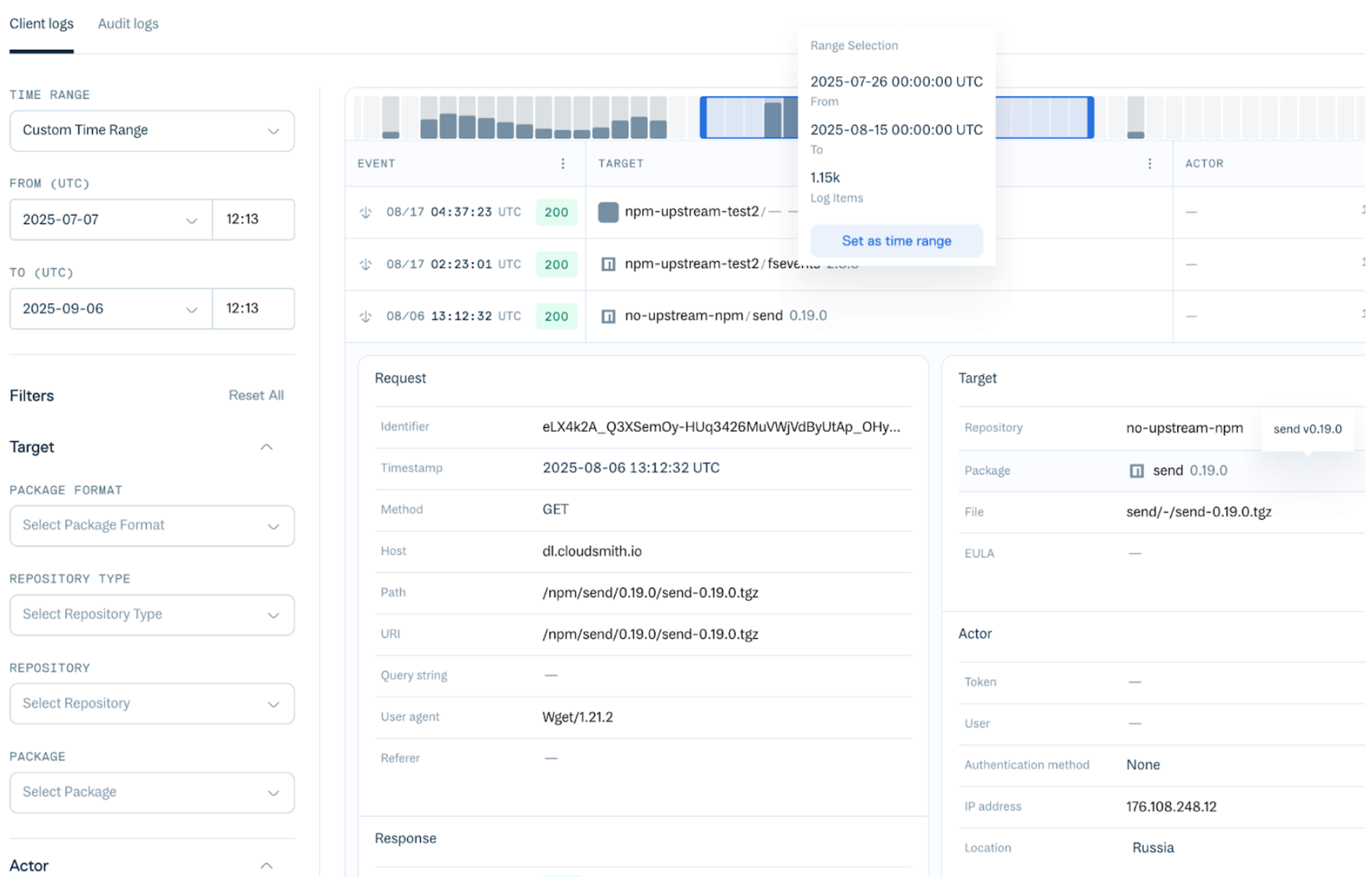Open TARGET column three-dot menu
Viewport: 1372px width, 877px height.
pos(1150,164)
